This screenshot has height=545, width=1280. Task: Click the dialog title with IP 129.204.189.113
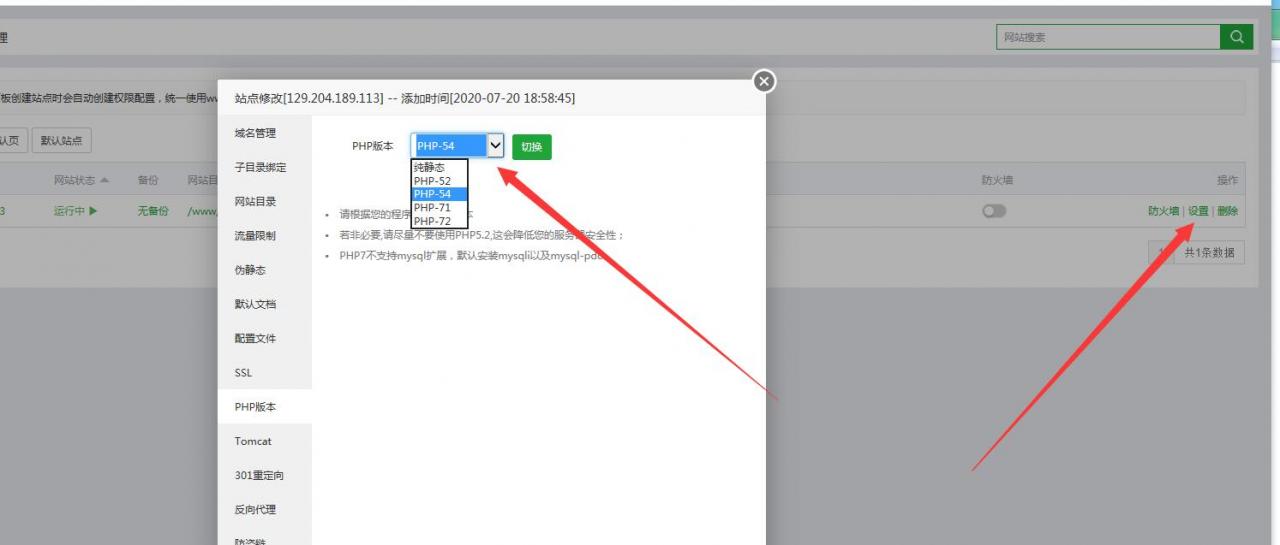click(x=405, y=98)
